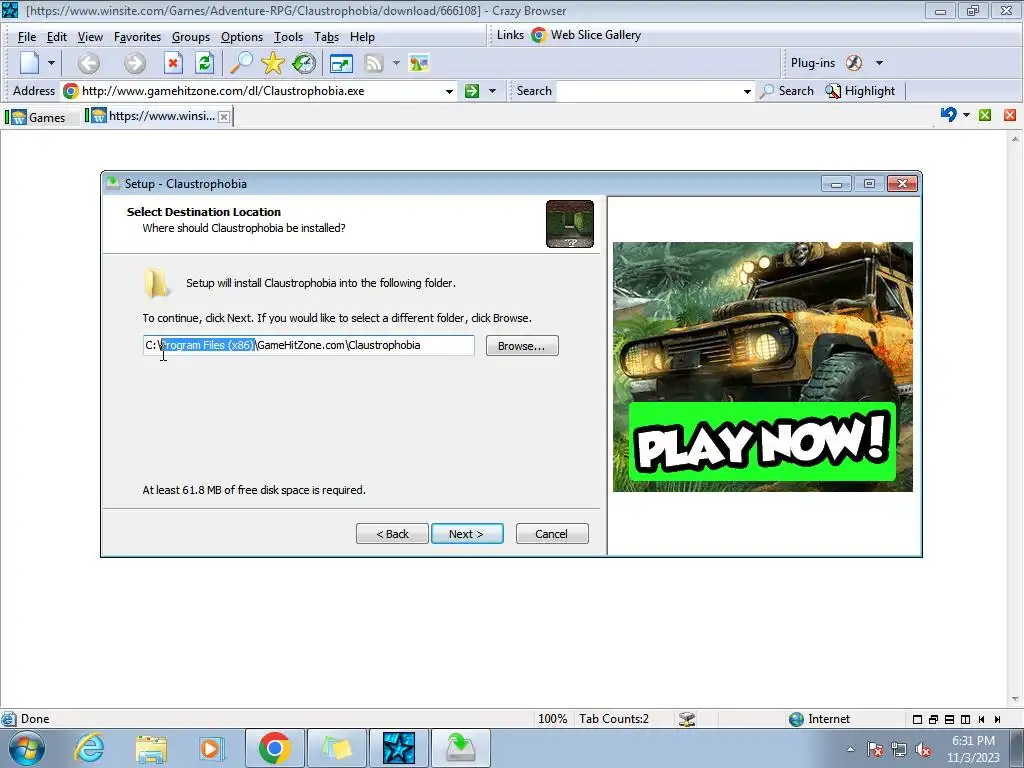Click the Web Slice Gallery link
The image size is (1024, 768).
pos(586,35)
